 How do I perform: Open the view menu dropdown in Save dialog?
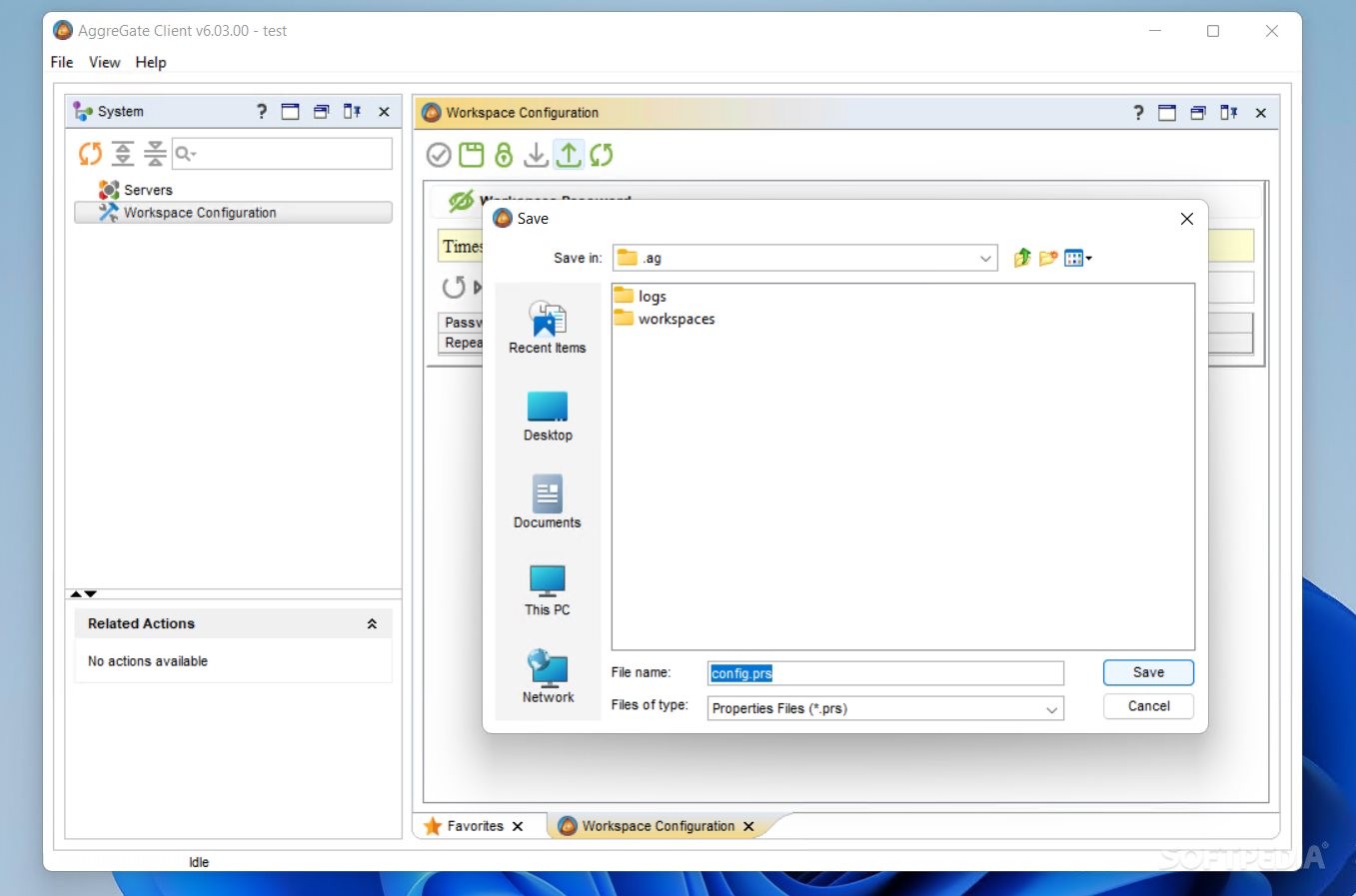pyautogui.click(x=1078, y=258)
